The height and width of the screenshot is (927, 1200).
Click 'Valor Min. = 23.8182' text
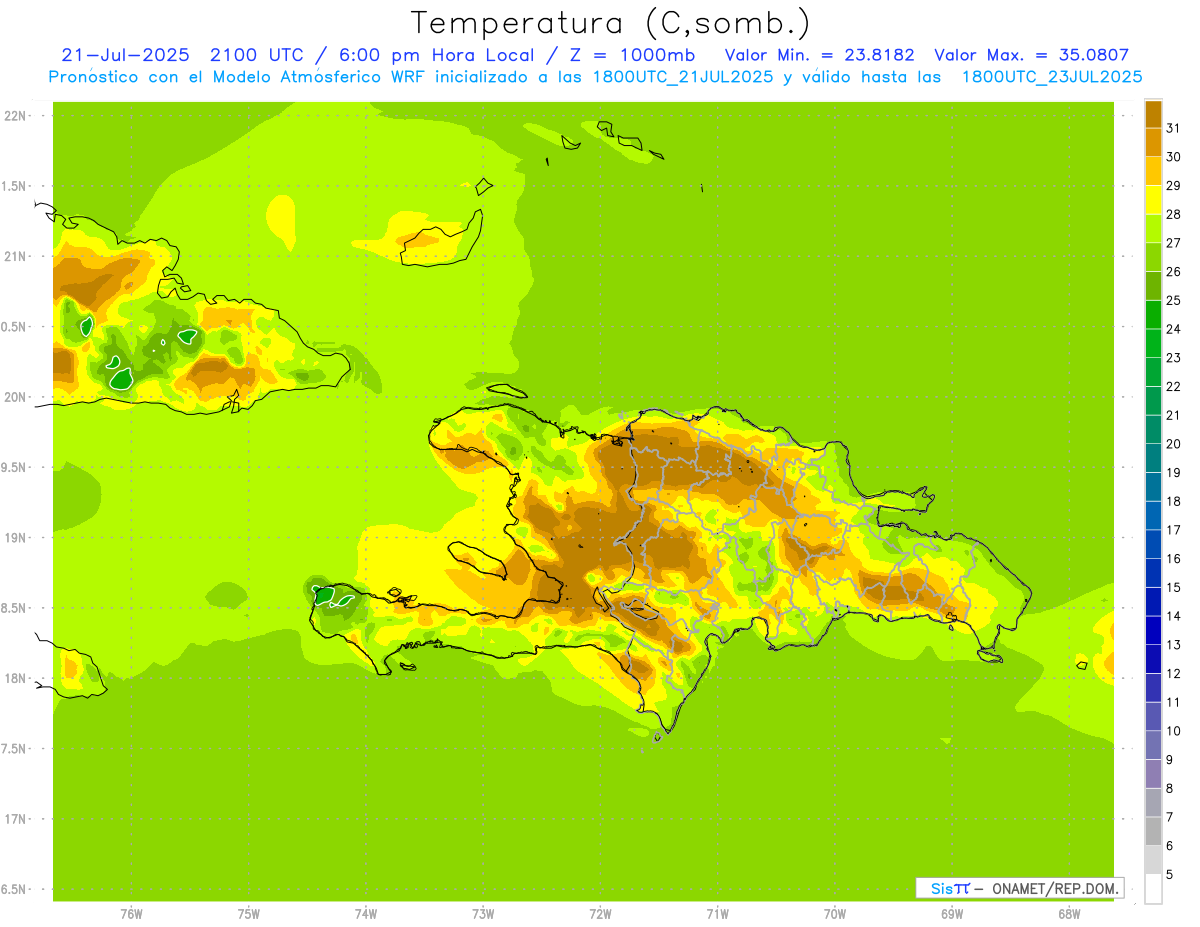click(x=819, y=56)
